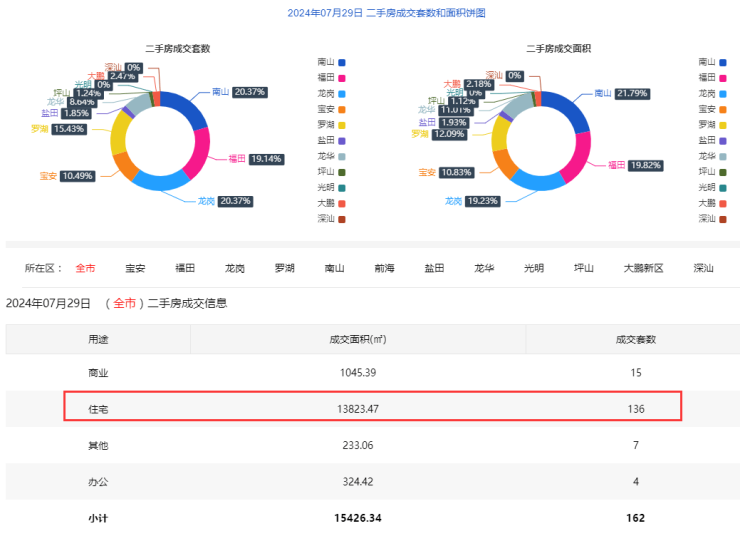Image resolution: width=740 pixels, height=541 pixels.
Task: Click 大鹏 legend marker in 成交套数 chart
Action: coord(341,203)
